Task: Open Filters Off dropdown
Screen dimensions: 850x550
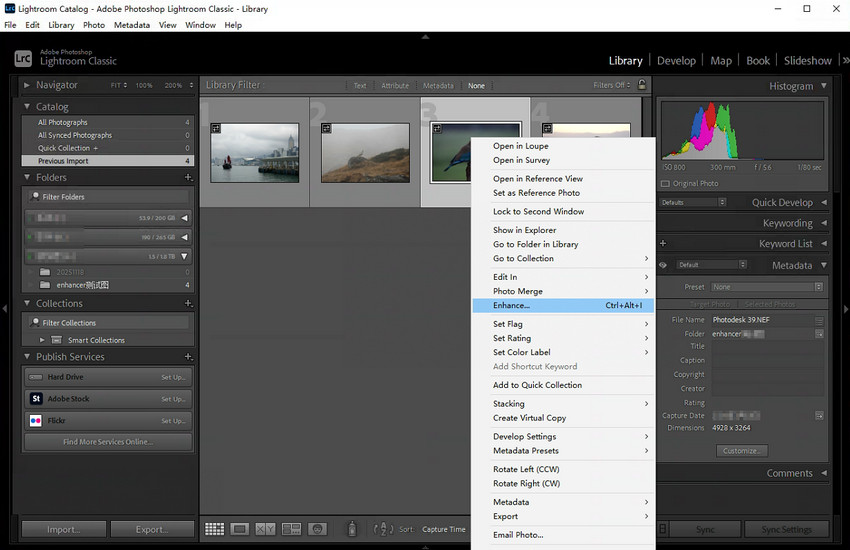Action: pyautogui.click(x=611, y=85)
